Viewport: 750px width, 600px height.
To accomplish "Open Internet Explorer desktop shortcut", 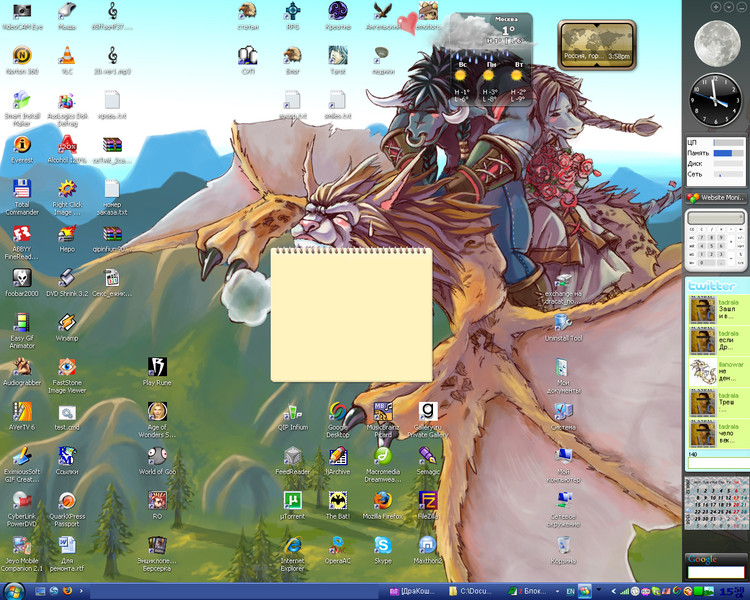I will pyautogui.click(x=293, y=554).
